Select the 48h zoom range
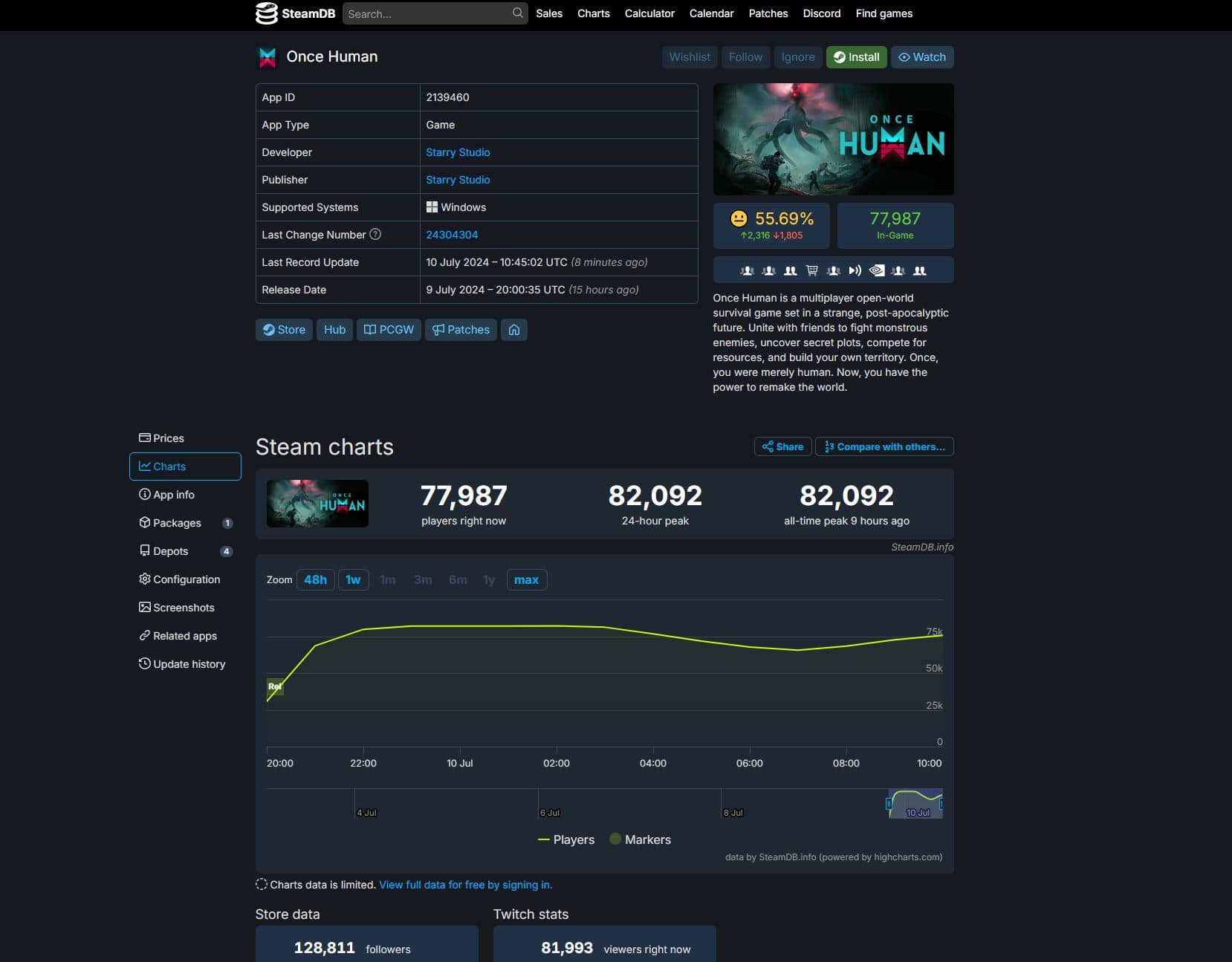 pyautogui.click(x=315, y=579)
